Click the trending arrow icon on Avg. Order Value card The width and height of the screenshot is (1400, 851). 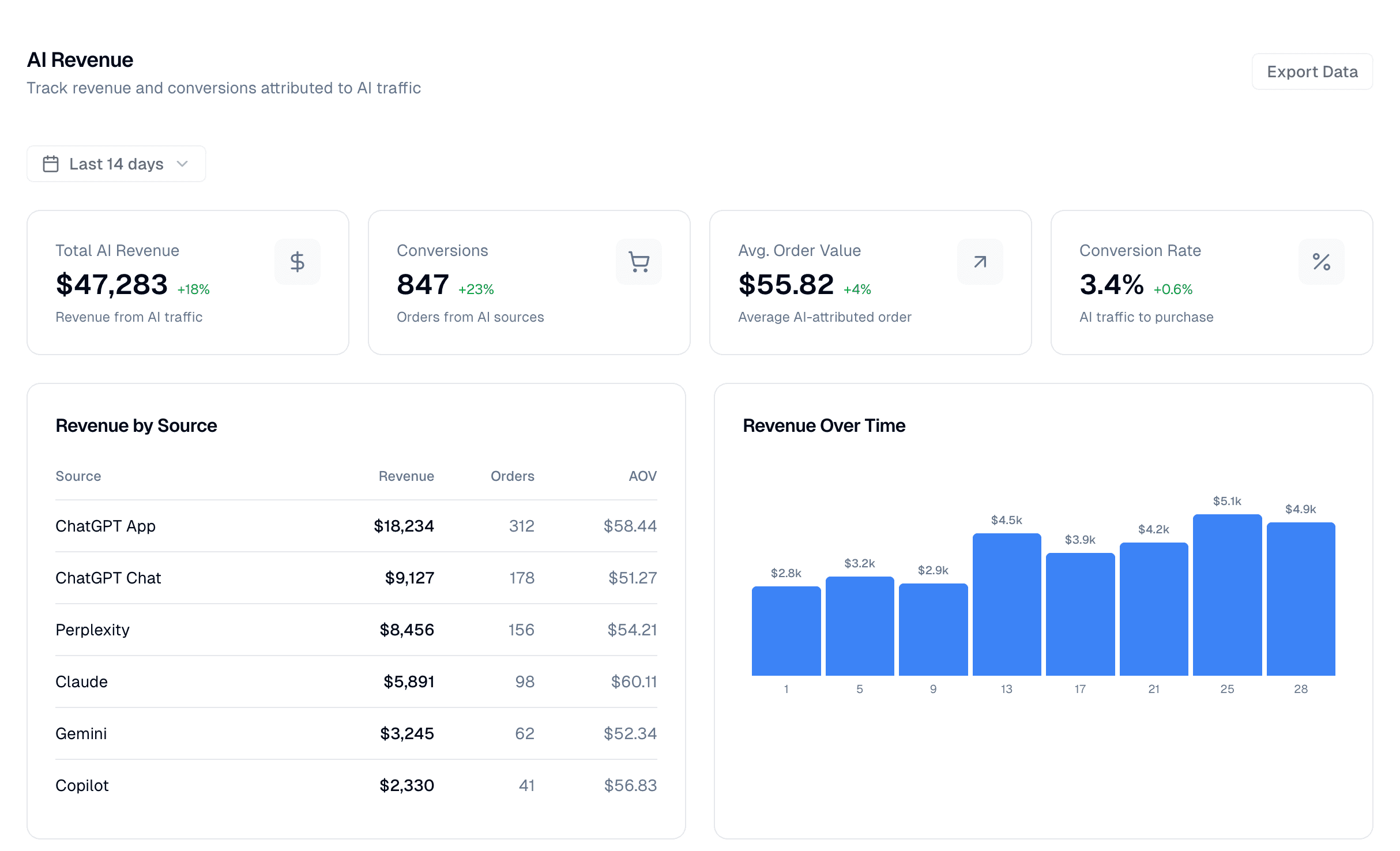(x=979, y=262)
